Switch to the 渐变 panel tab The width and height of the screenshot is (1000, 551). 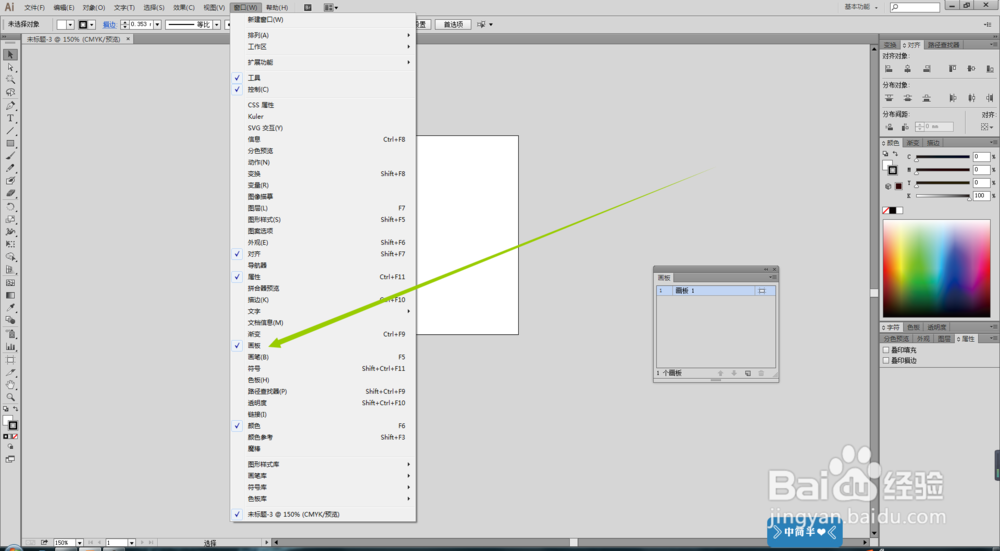(913, 143)
